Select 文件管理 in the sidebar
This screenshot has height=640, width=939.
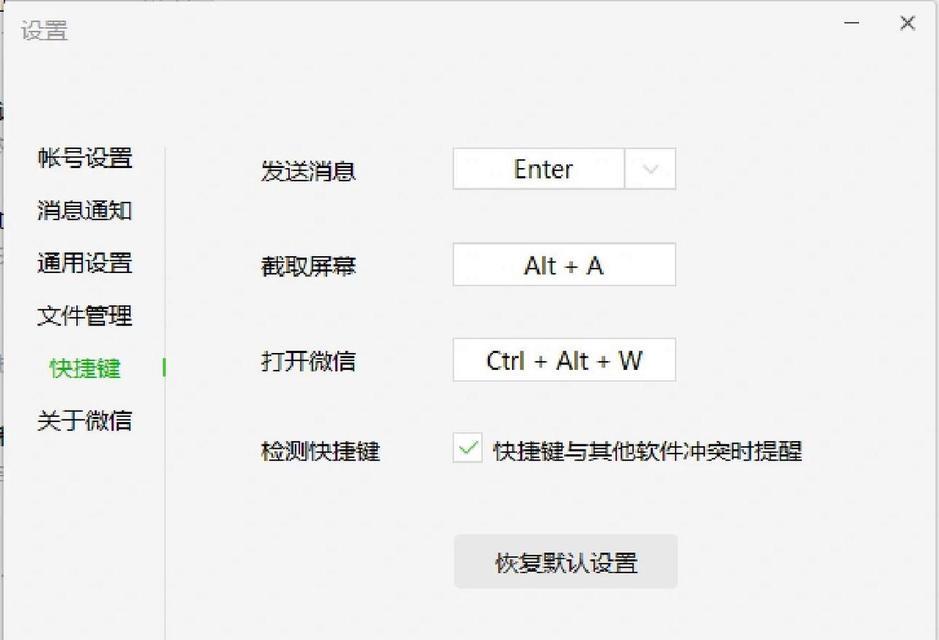pyautogui.click(x=85, y=316)
